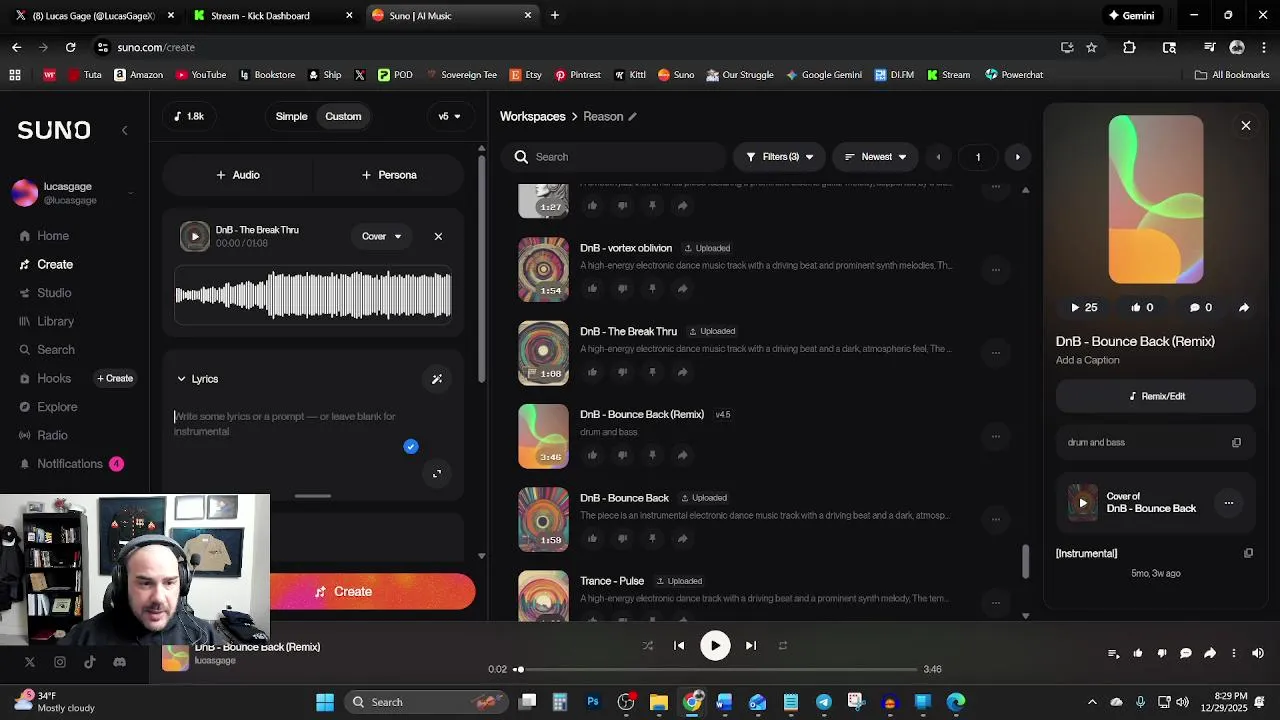Share DnB - Bounce Back track in list
This screenshot has width=1280, height=720.
pos(682,538)
